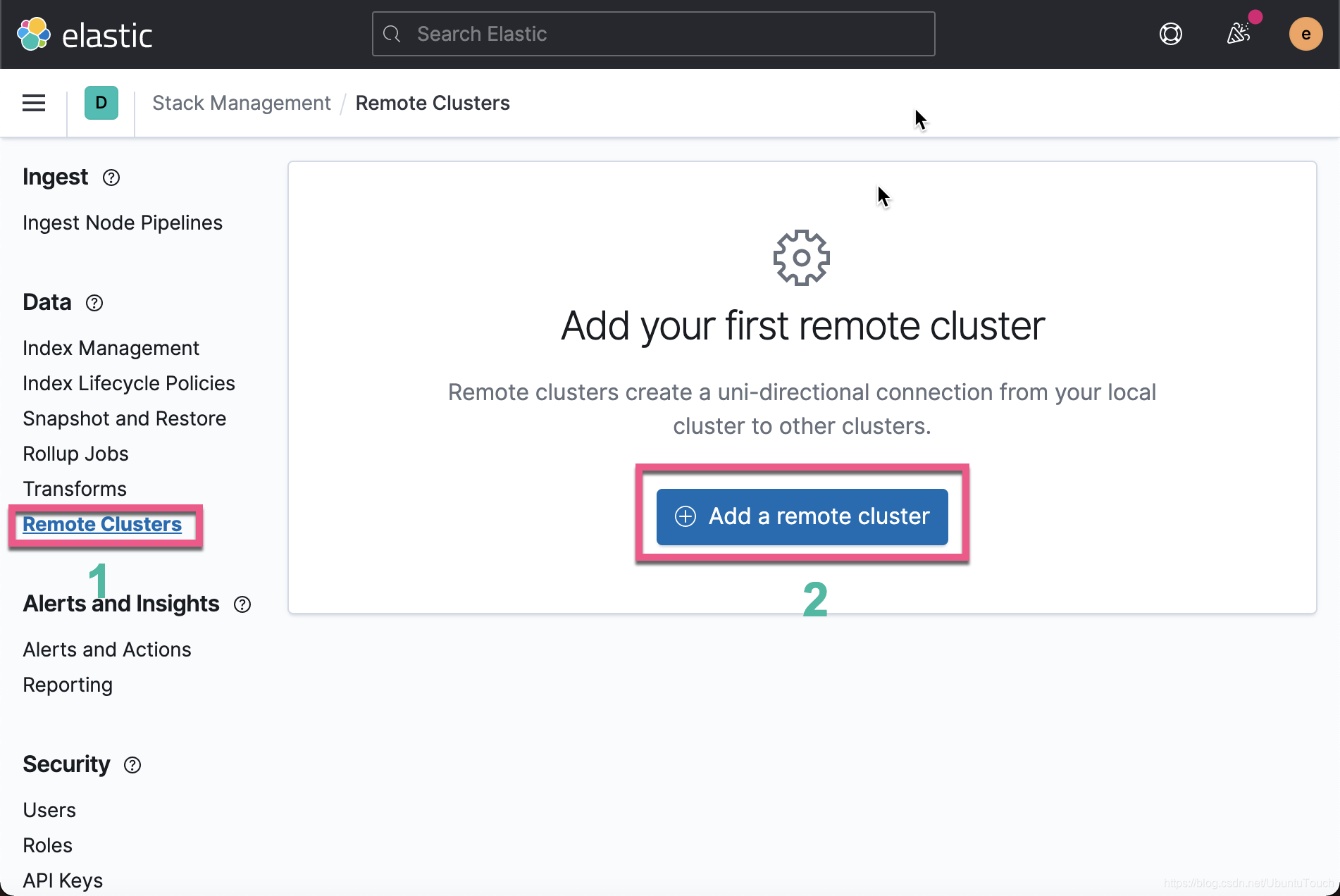
Task: Open Users under Security
Action: (x=49, y=810)
